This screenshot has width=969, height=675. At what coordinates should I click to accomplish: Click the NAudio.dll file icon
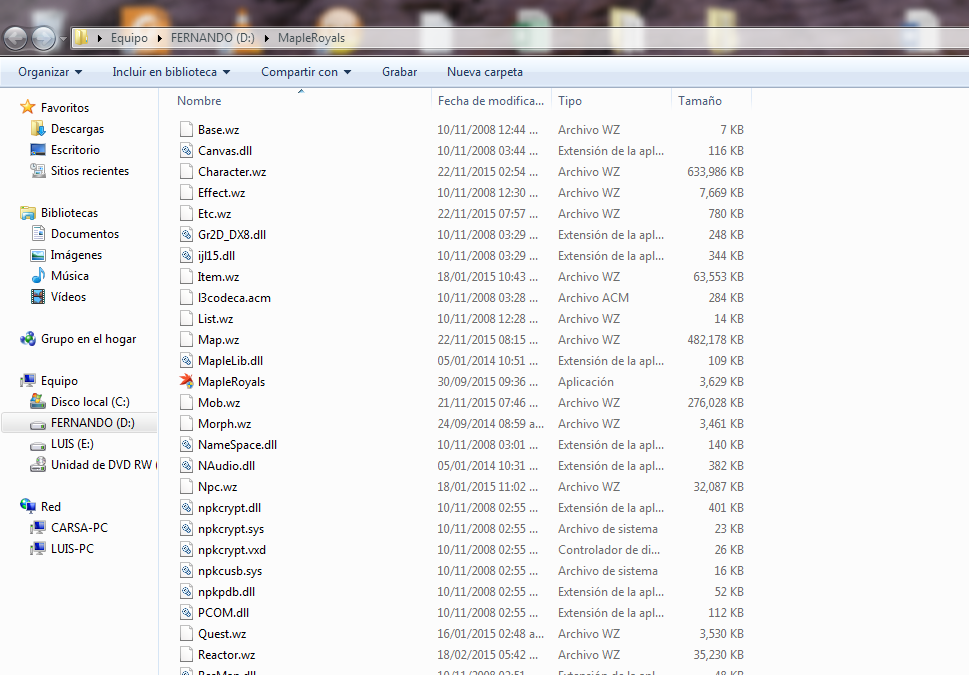pyautogui.click(x=187, y=465)
